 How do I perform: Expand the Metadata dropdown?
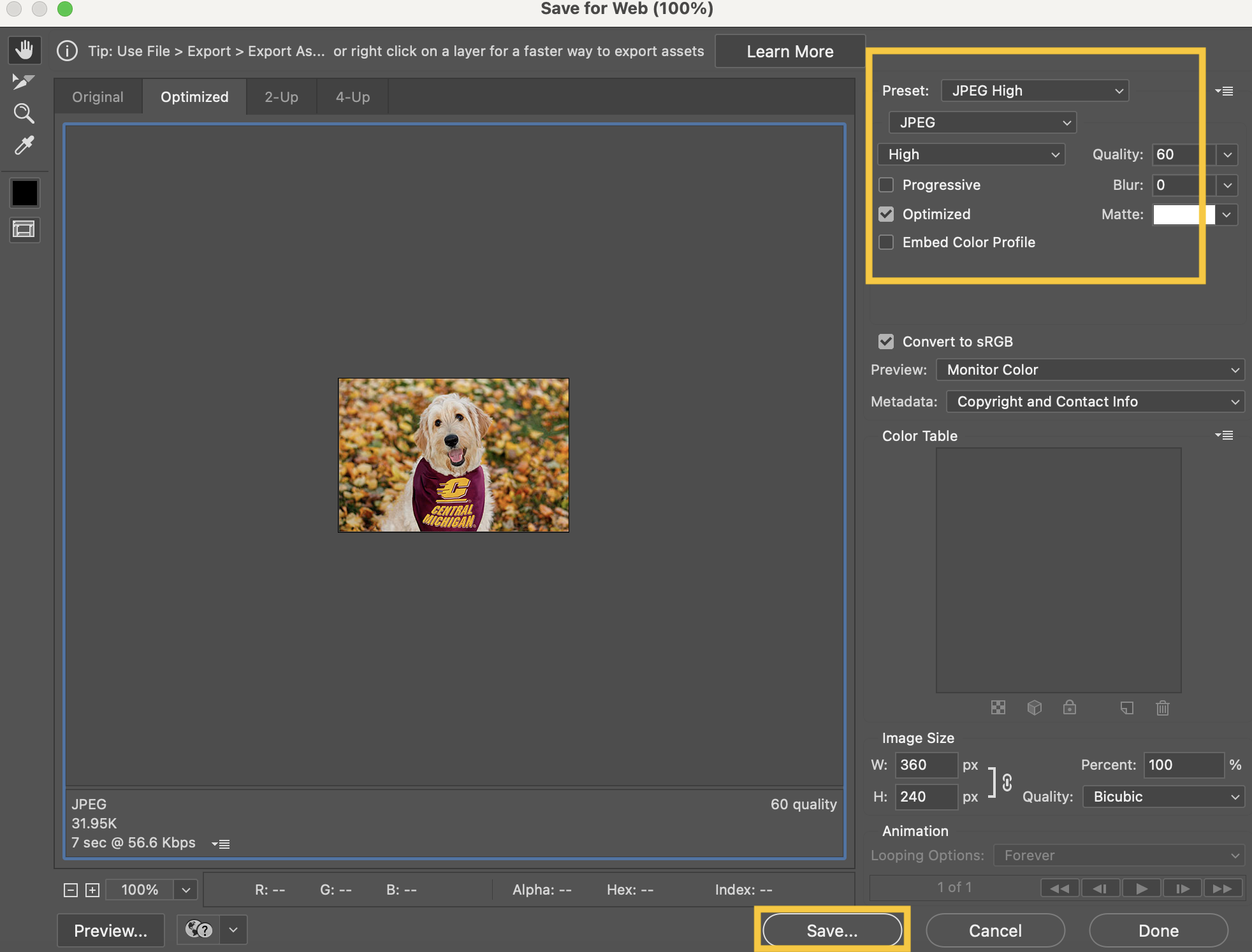pyautogui.click(x=1095, y=401)
